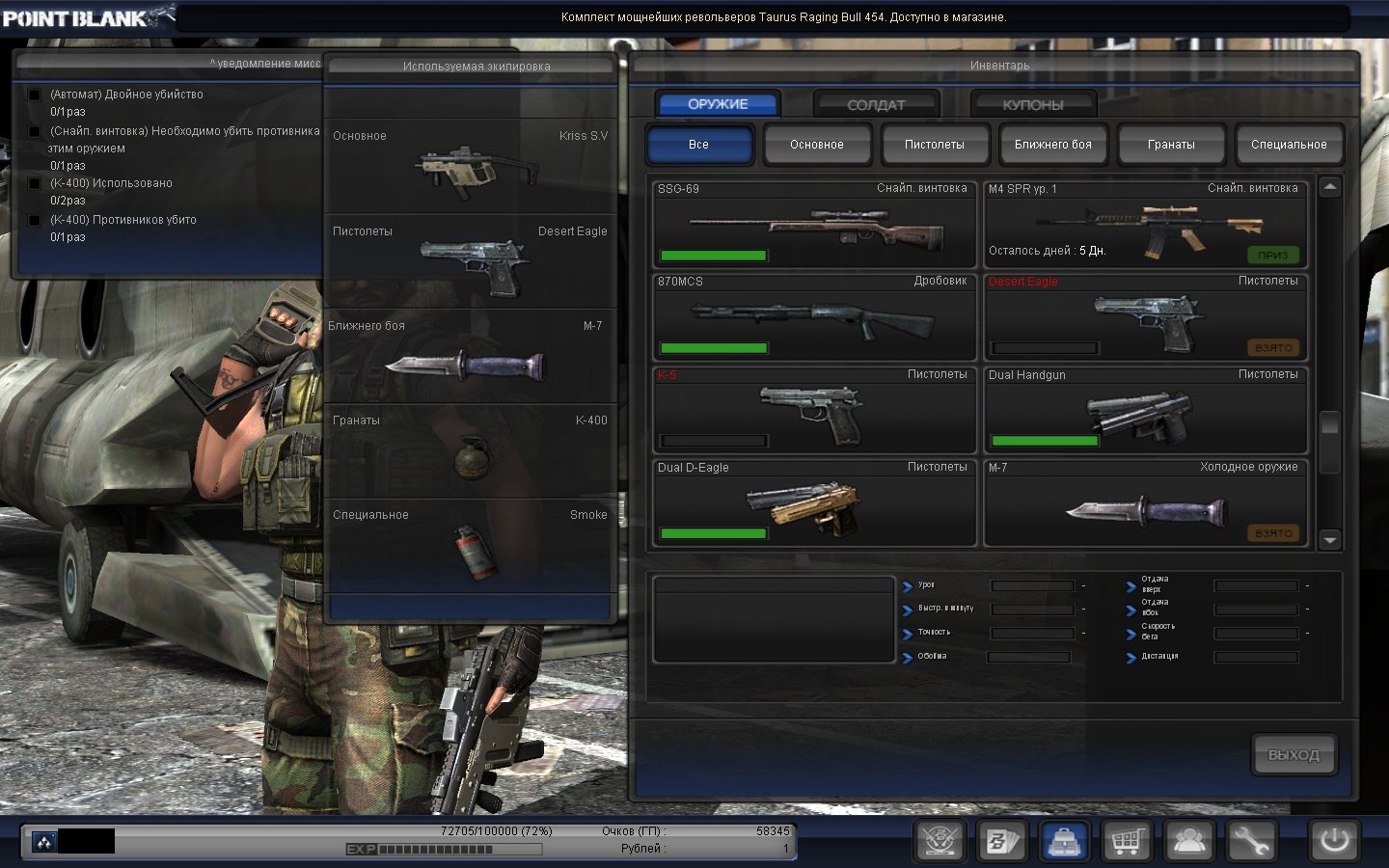
Task: Click the blue arrow beside Выстр. в минуту
Action: coord(908,610)
